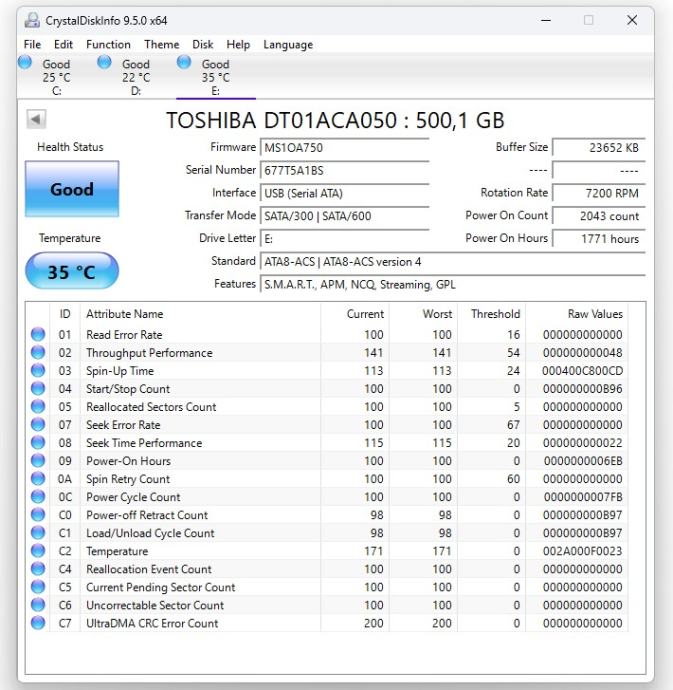Screen dimensions: 673x690
Task: Go to previous disk with the left arrow
Action: [36, 119]
